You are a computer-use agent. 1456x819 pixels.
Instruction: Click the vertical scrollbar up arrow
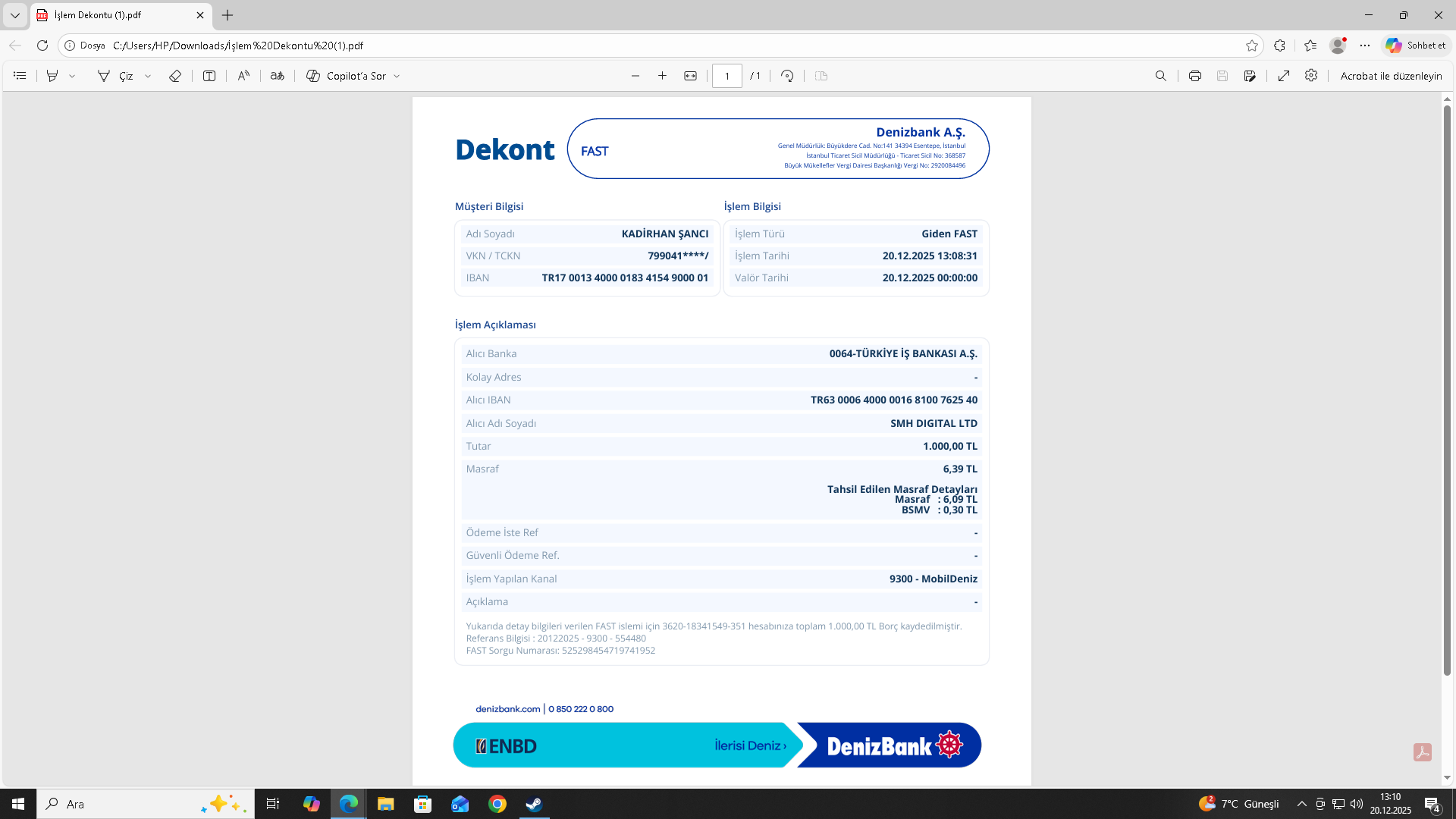[x=1447, y=99]
